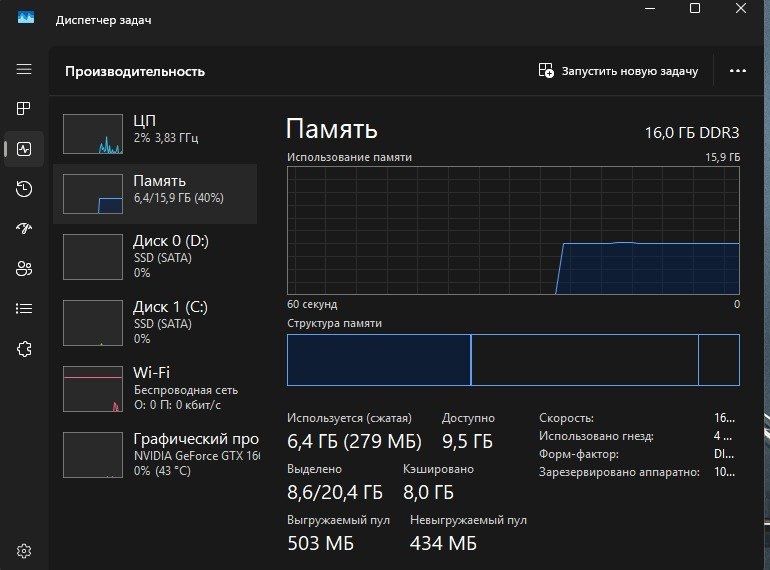Maximize the Task Manager window
The image size is (770, 570).
pos(695,8)
